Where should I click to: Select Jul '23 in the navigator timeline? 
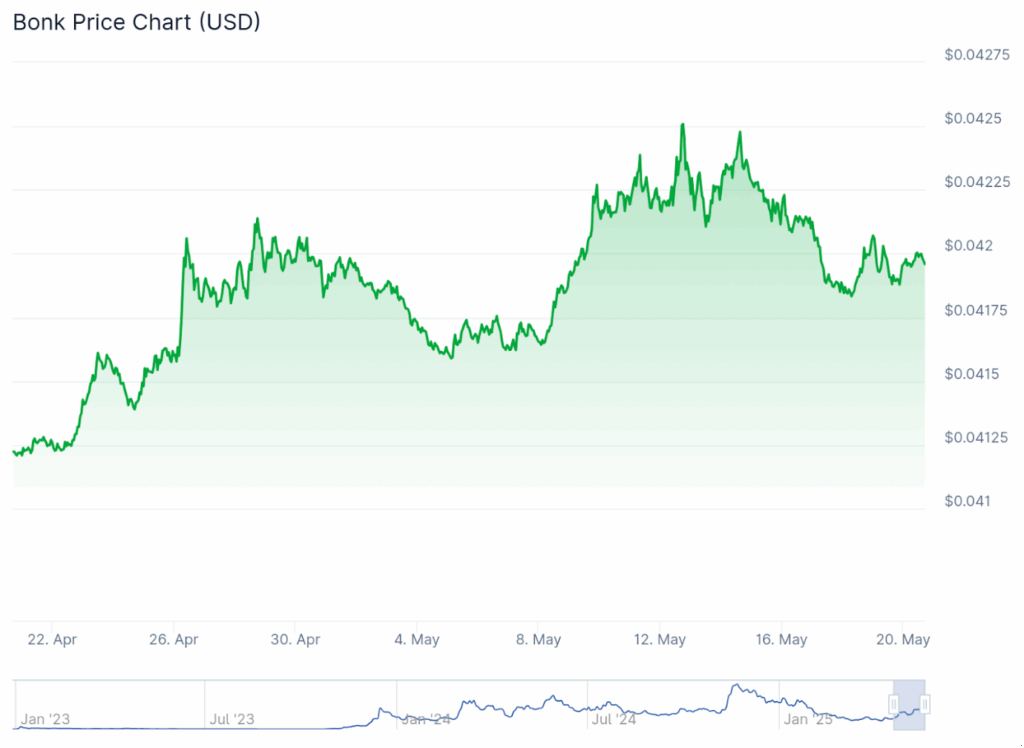(x=231, y=718)
